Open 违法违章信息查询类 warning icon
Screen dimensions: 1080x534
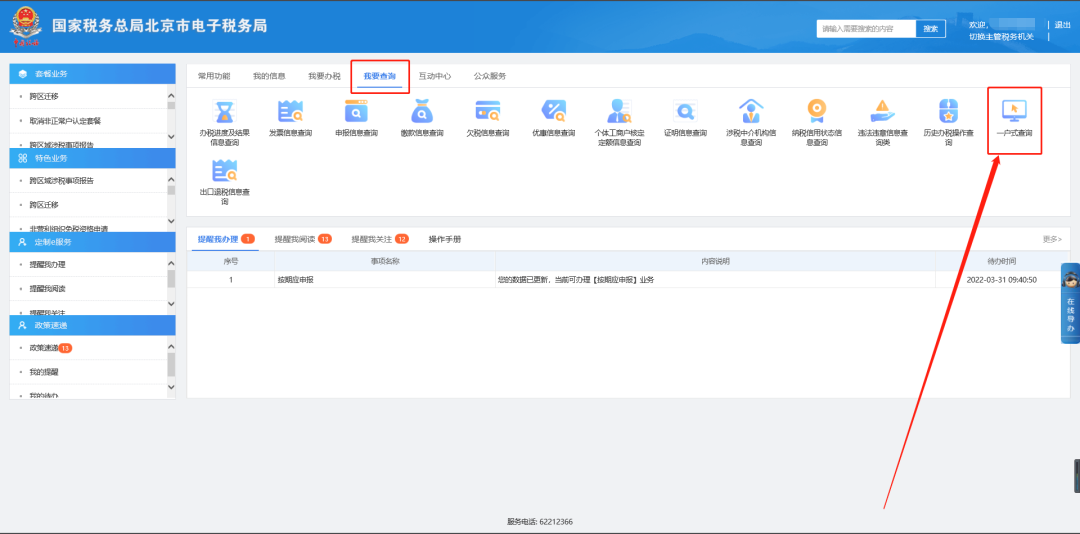882,111
